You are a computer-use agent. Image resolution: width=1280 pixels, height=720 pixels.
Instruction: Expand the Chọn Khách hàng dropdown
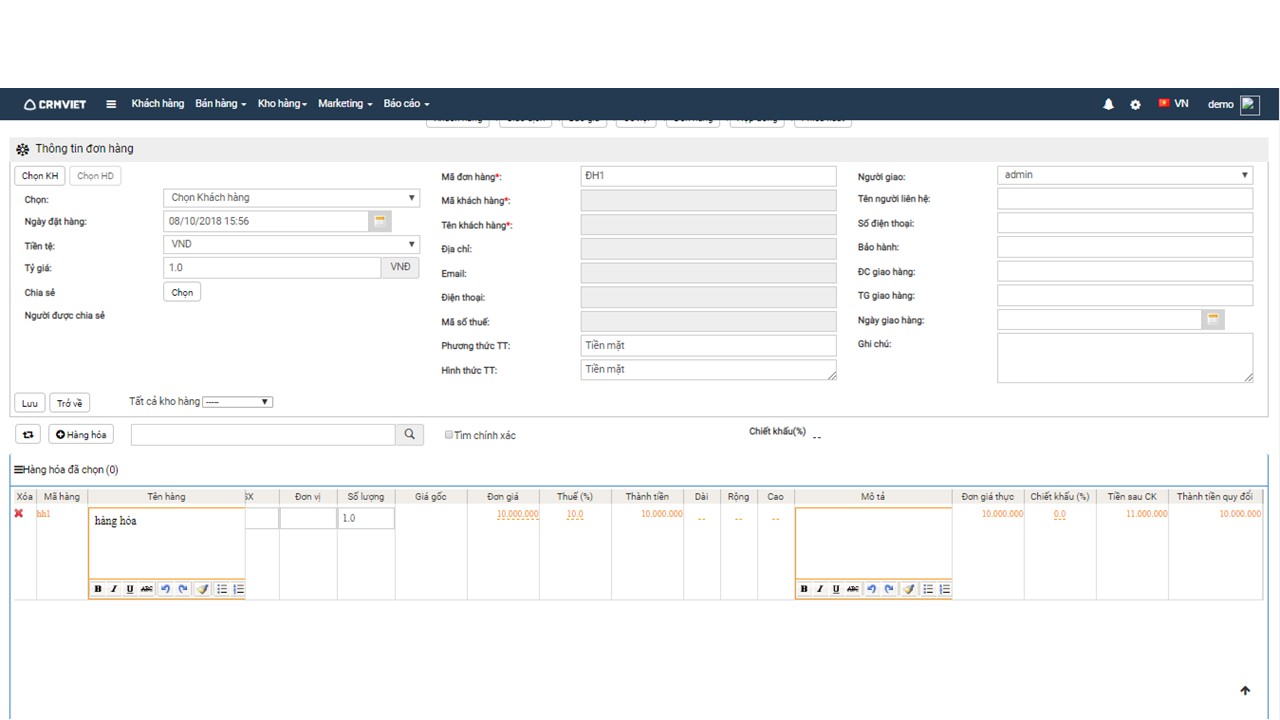click(291, 198)
